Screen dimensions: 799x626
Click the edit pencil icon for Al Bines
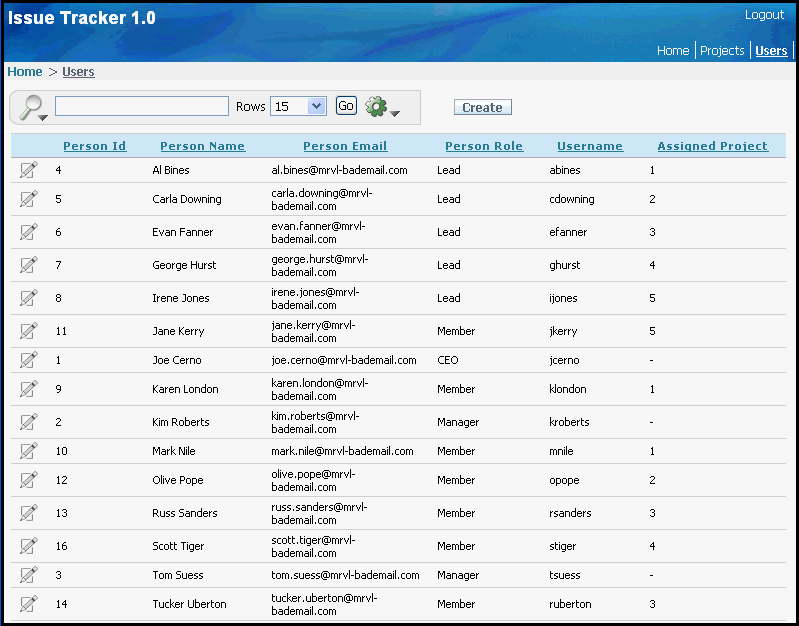pyautogui.click(x=28, y=170)
